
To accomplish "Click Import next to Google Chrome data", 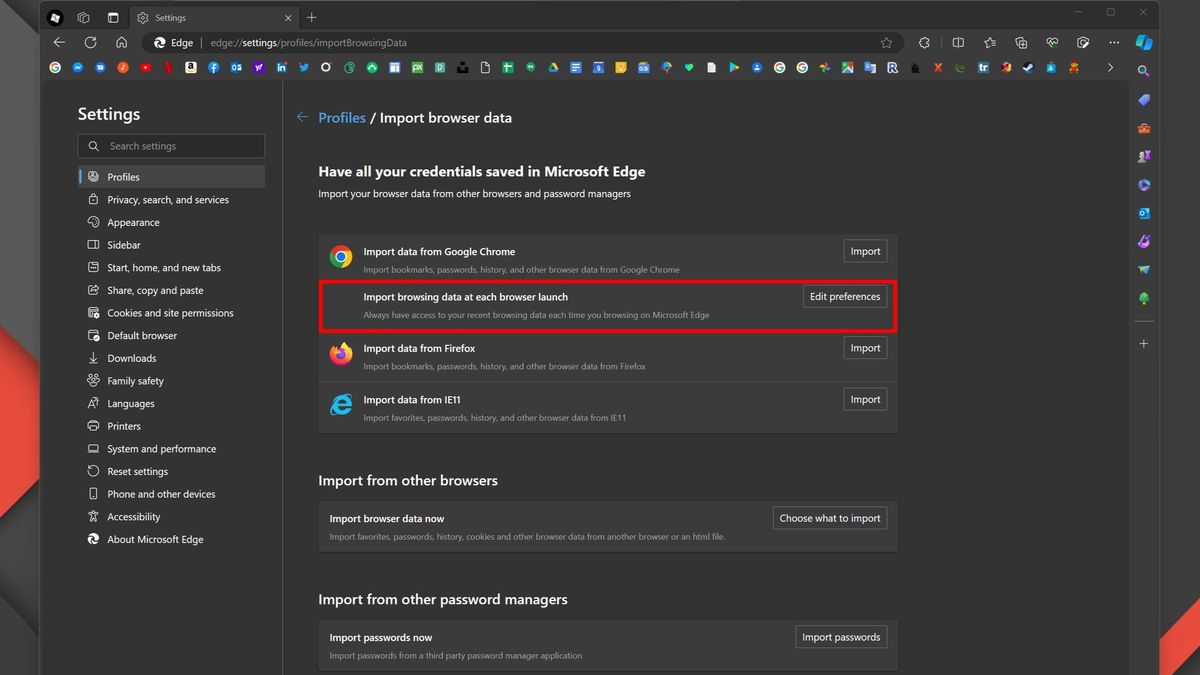I will pos(864,251).
